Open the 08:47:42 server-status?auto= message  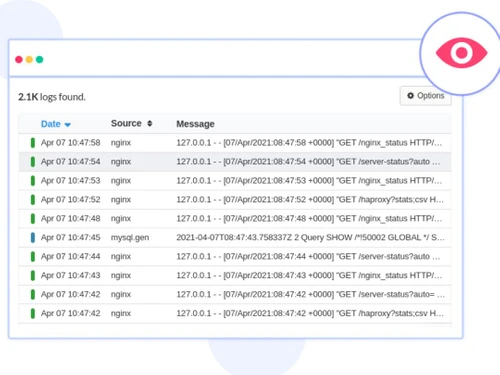click(311, 295)
